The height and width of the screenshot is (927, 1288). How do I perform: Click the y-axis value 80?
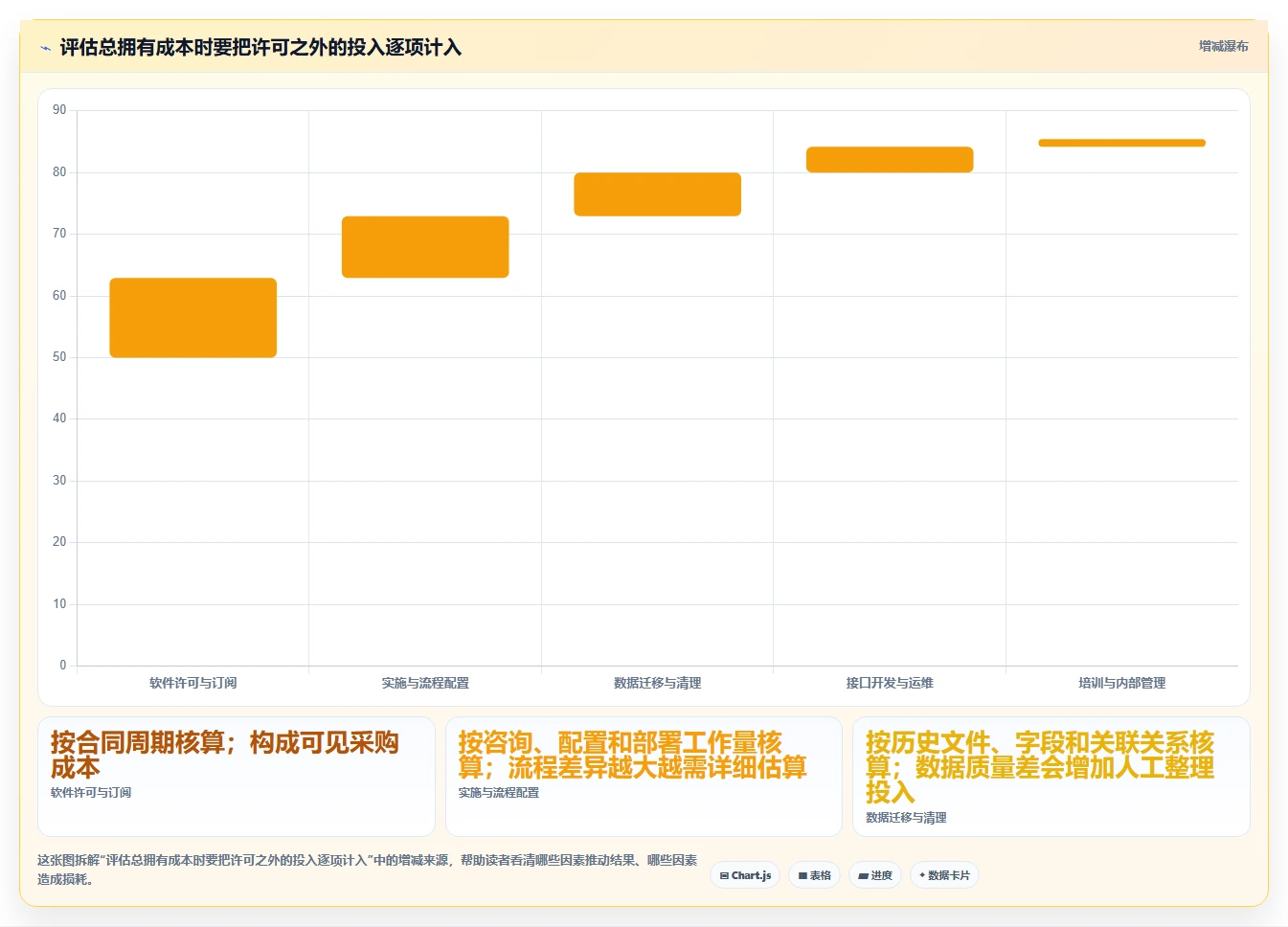59,172
